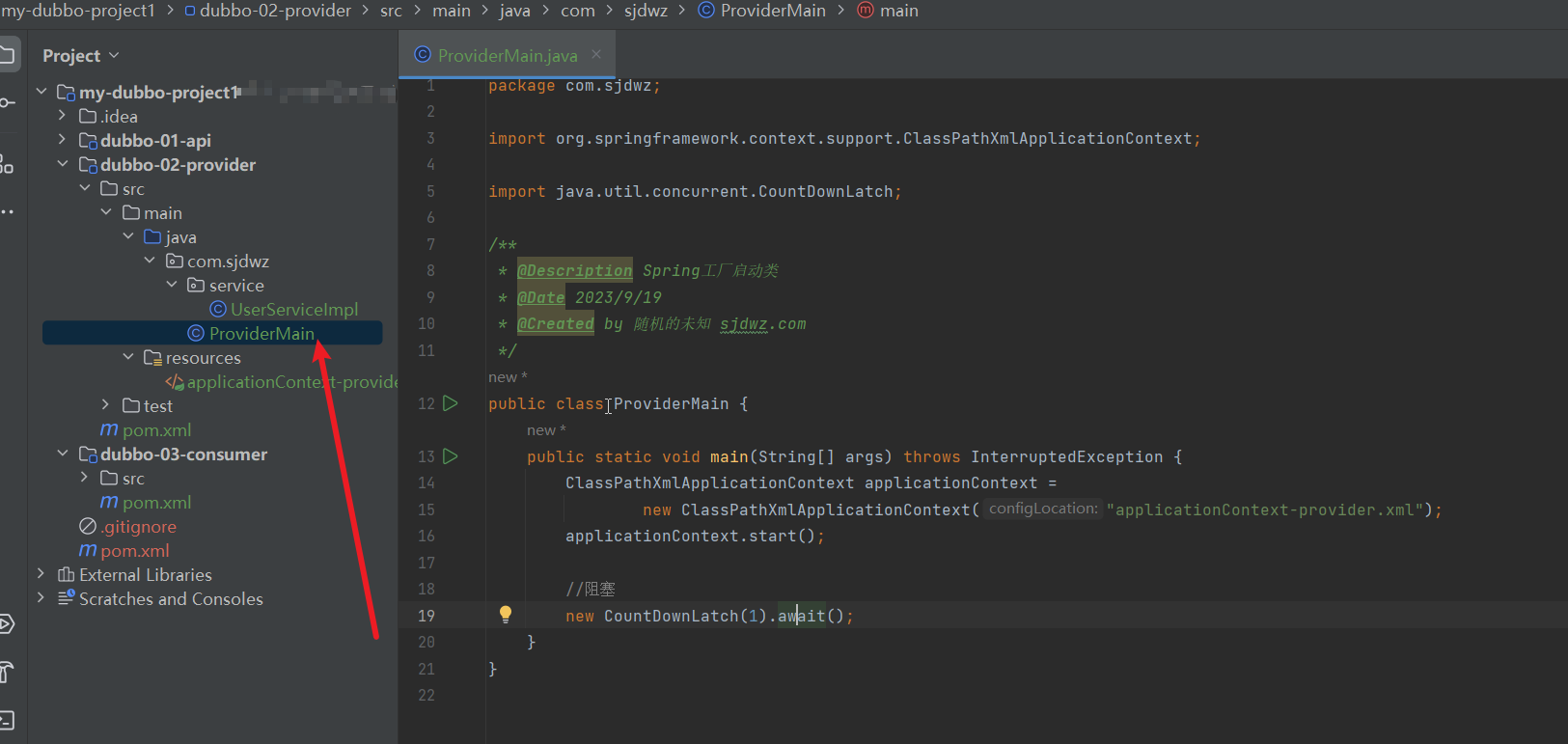Collapse the service package
The width and height of the screenshot is (1568, 744).
coord(172,285)
